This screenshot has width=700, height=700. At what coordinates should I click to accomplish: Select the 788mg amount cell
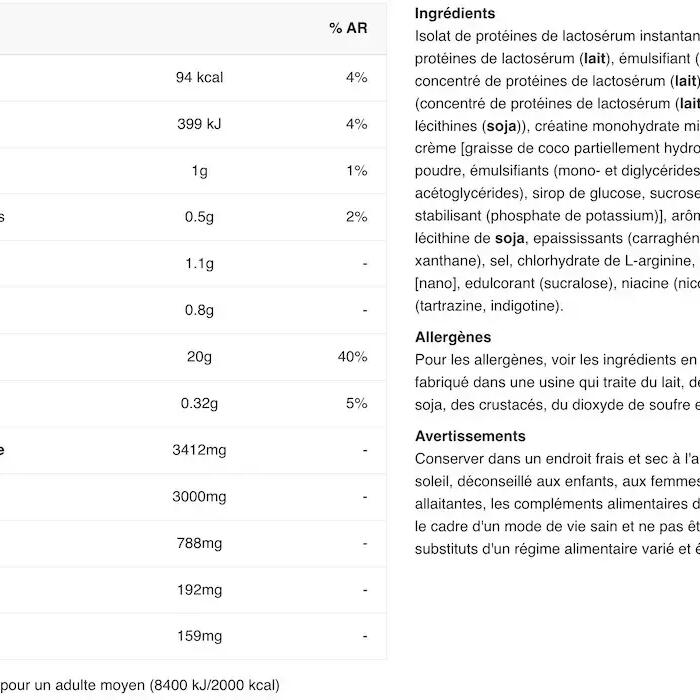[199, 543]
